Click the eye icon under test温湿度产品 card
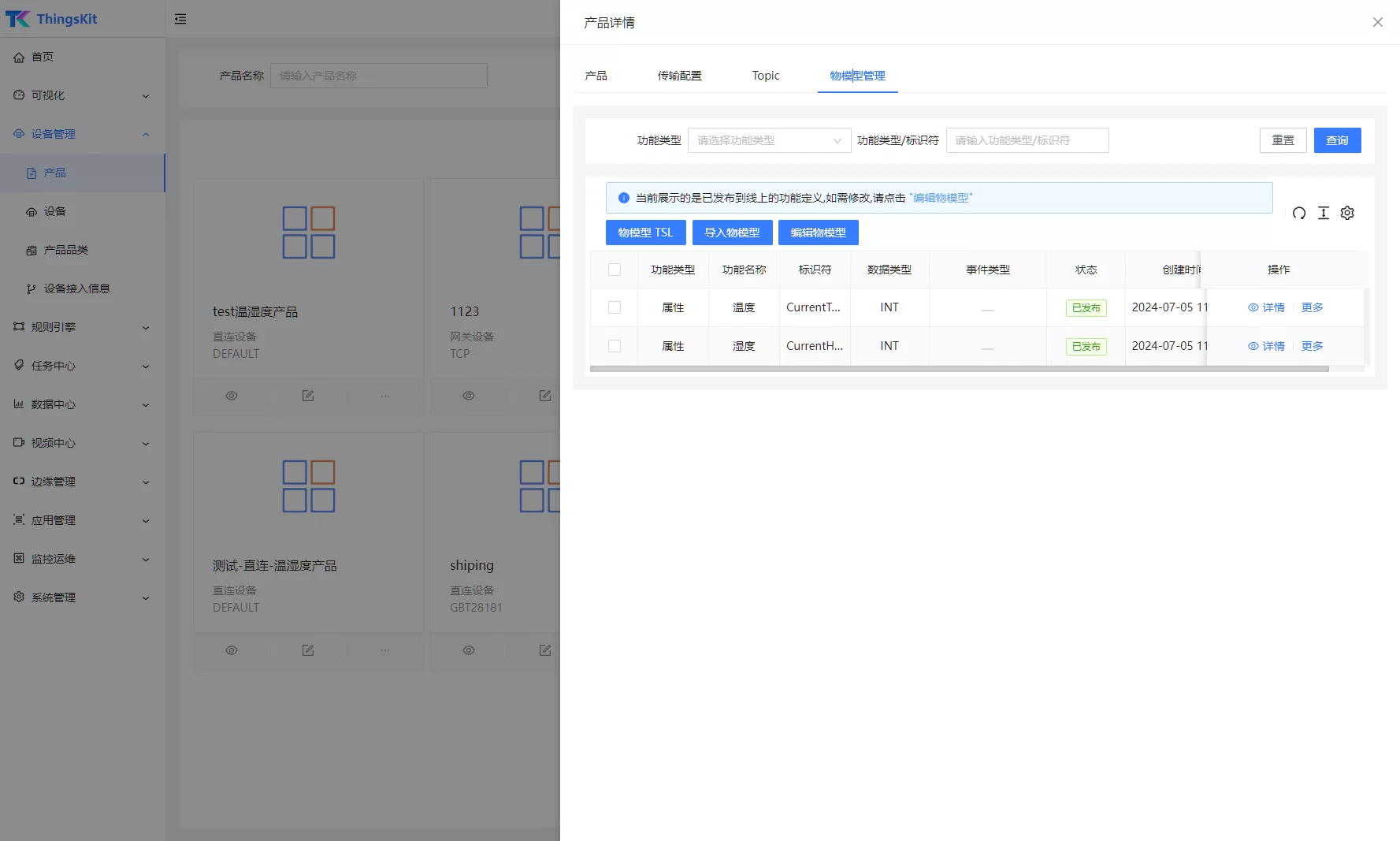This screenshot has height=841, width=1400. [x=232, y=396]
